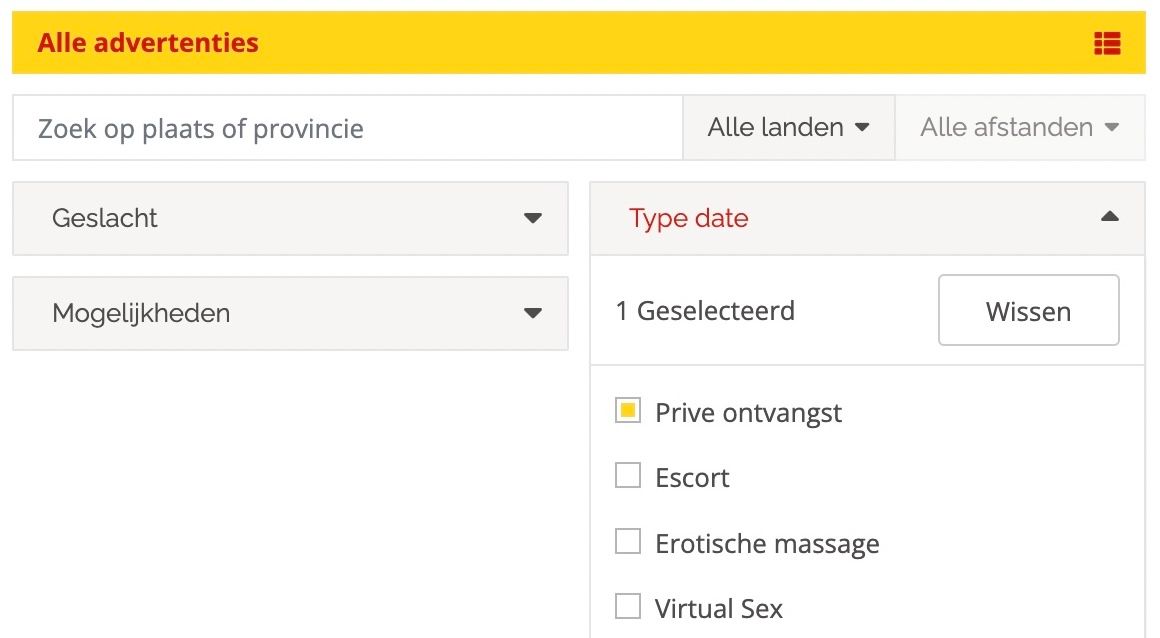Screen dimensions: 1160x638
Task: Collapse the Type date filter panel
Action: point(867,218)
